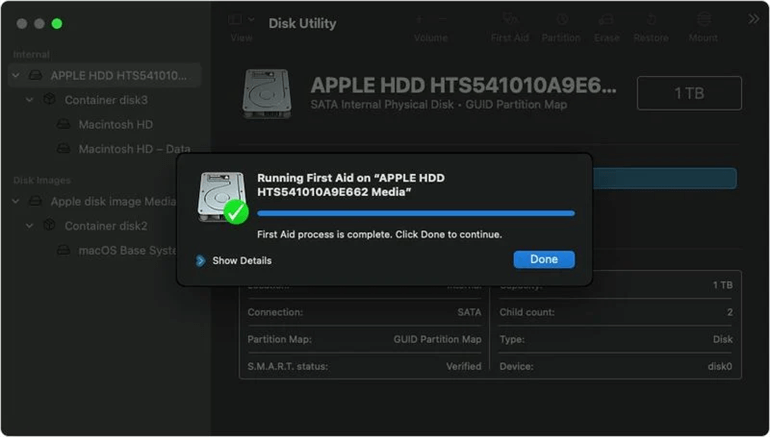The image size is (770, 437).
Task: Open the toolbar overflow double-chevron
Action: coord(753,19)
